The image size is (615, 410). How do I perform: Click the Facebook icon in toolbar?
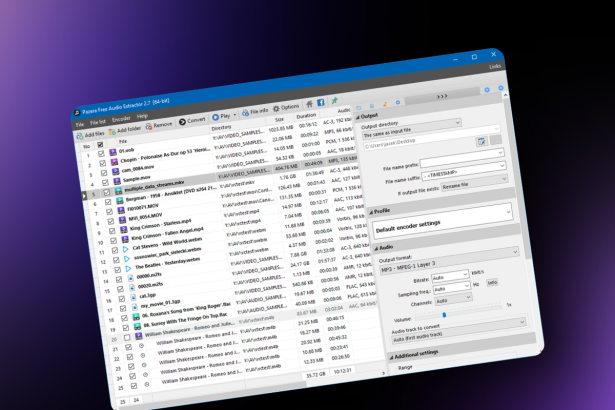pyautogui.click(x=321, y=102)
